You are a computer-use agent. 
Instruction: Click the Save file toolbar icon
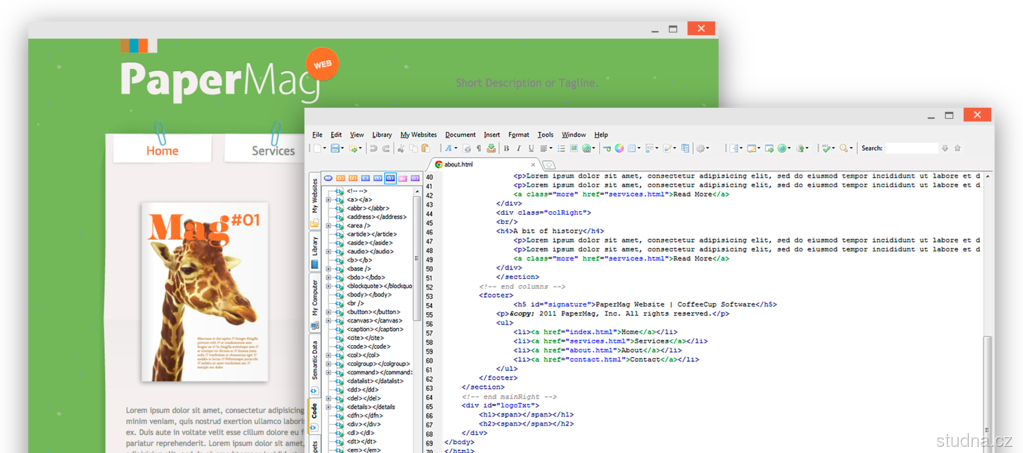pos(335,148)
